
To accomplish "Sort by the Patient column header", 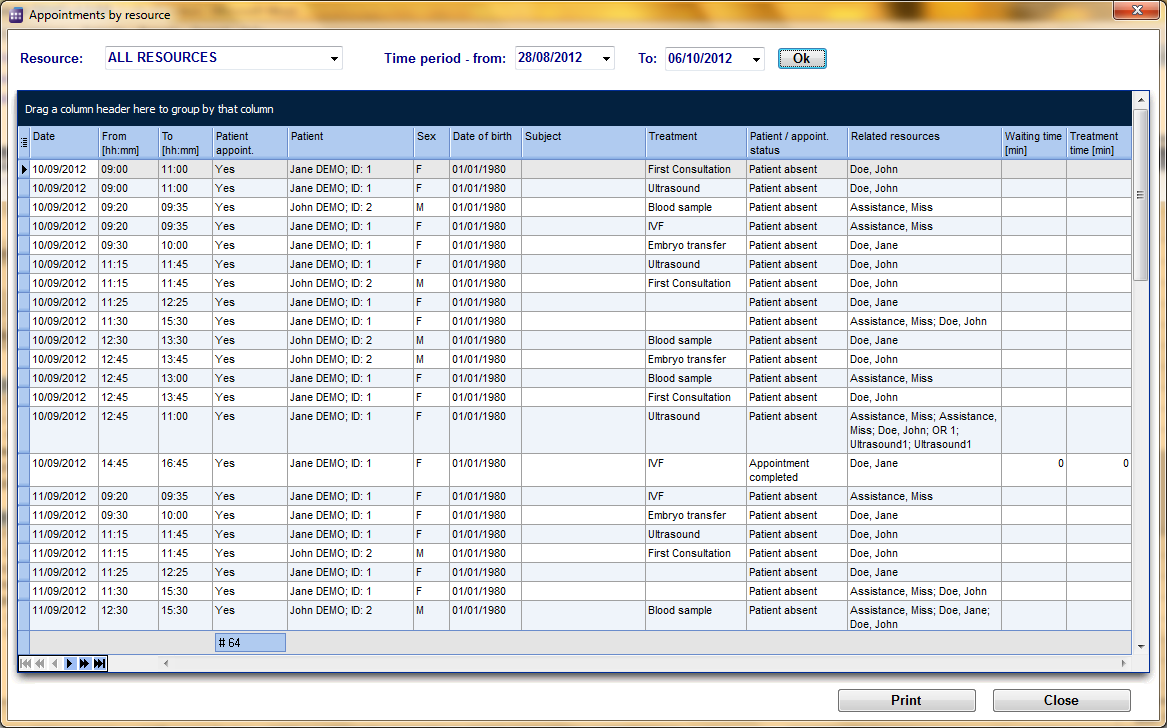I will (x=351, y=142).
